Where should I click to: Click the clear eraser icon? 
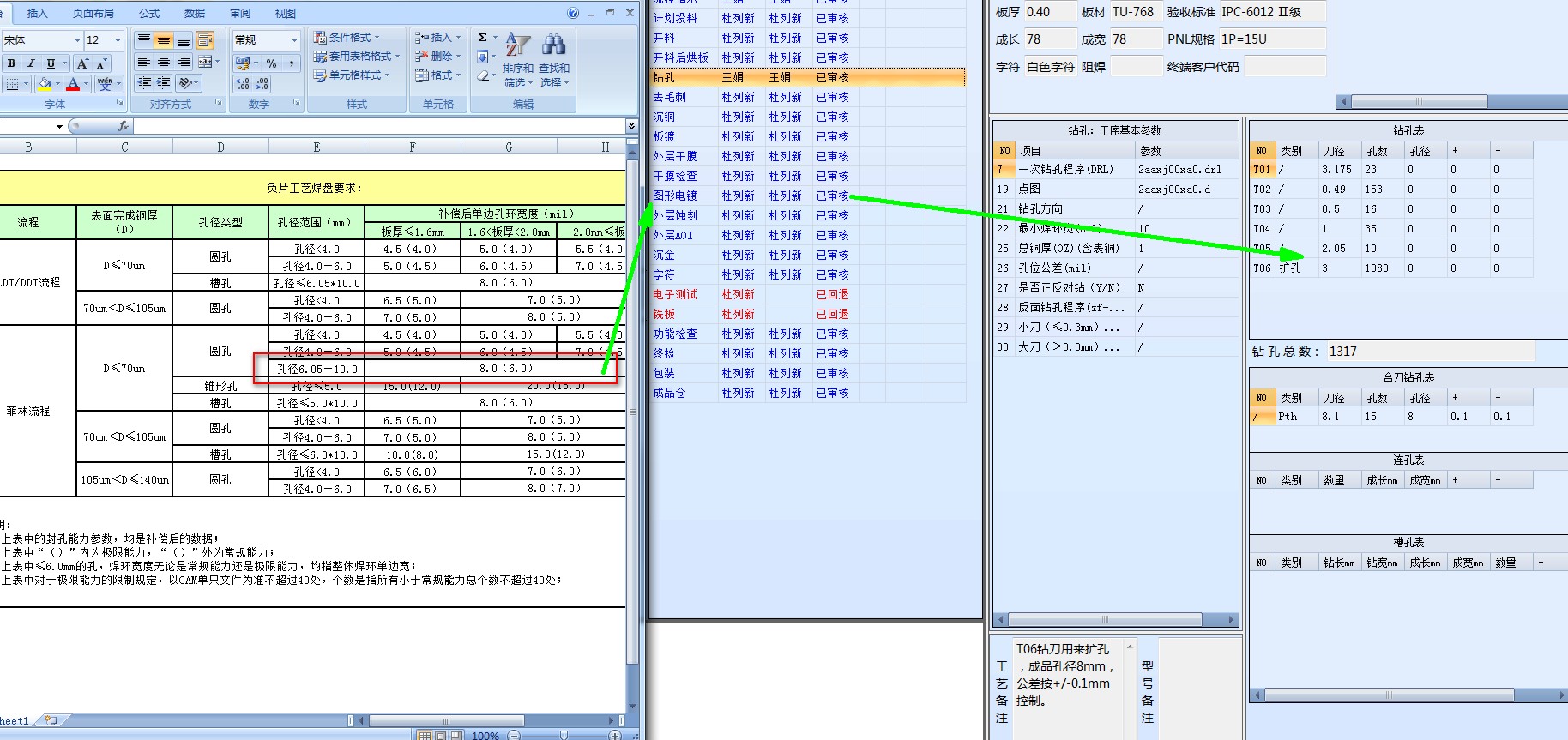pyautogui.click(x=483, y=76)
